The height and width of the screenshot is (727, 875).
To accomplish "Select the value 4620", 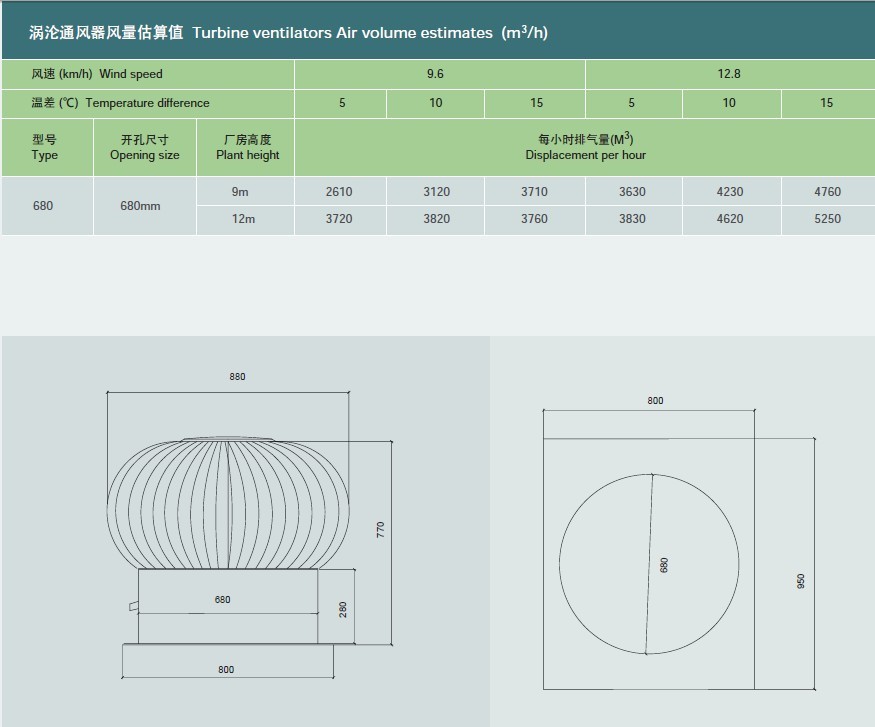I will [x=729, y=219].
